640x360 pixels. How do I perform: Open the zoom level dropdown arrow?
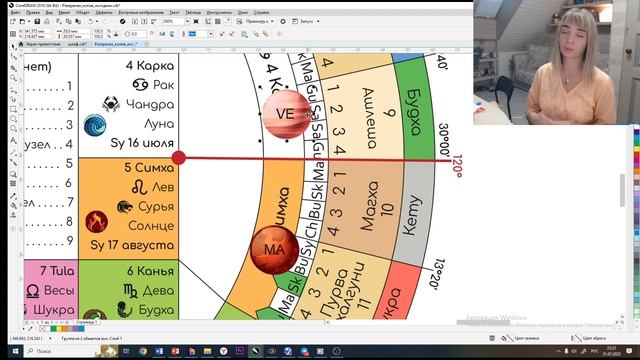(187, 21)
